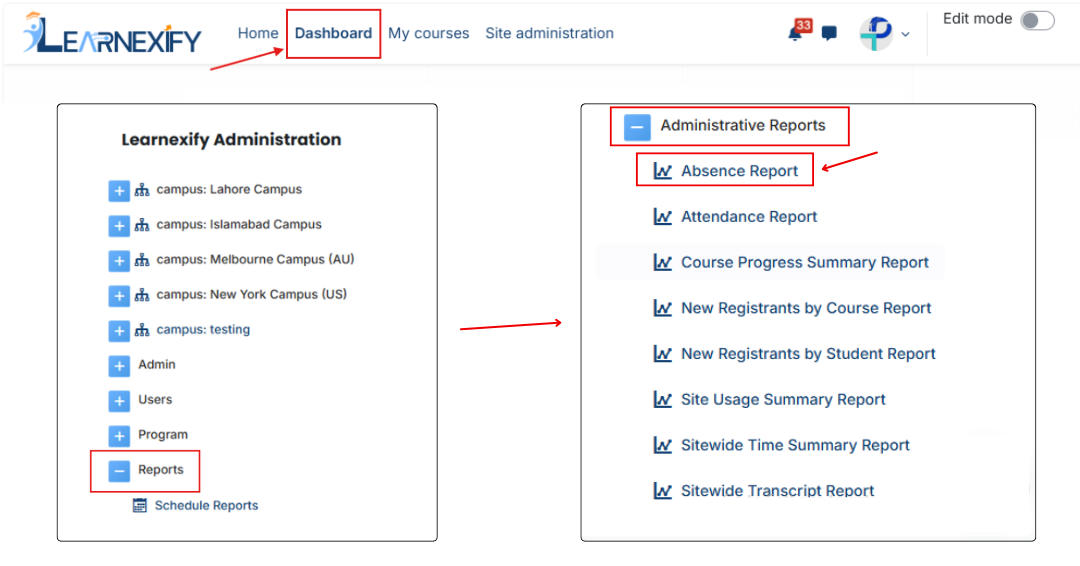1080x566 pixels.
Task: Expand the Lahore Campus node
Action: (x=119, y=191)
